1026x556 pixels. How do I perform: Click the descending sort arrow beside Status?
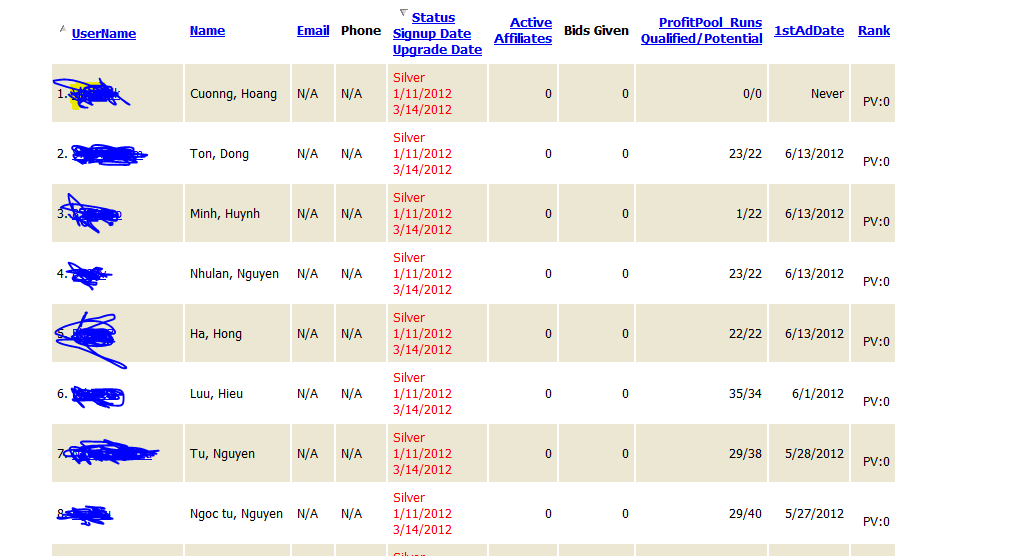[403, 13]
